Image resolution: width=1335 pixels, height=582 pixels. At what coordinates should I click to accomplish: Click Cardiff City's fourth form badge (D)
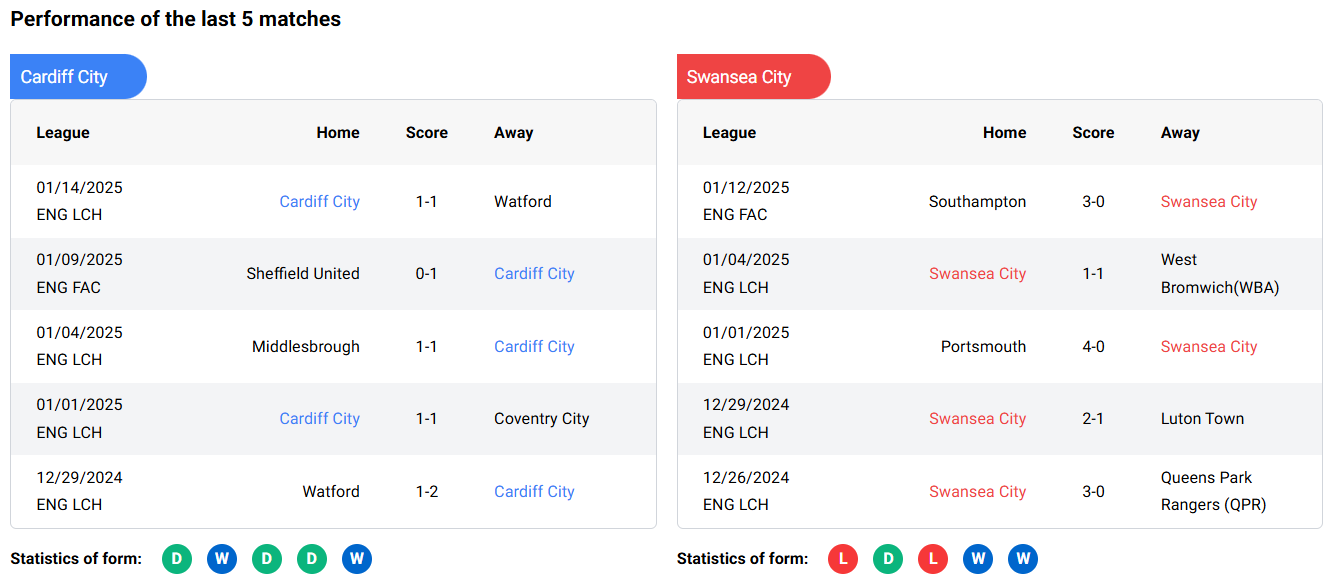tap(312, 559)
